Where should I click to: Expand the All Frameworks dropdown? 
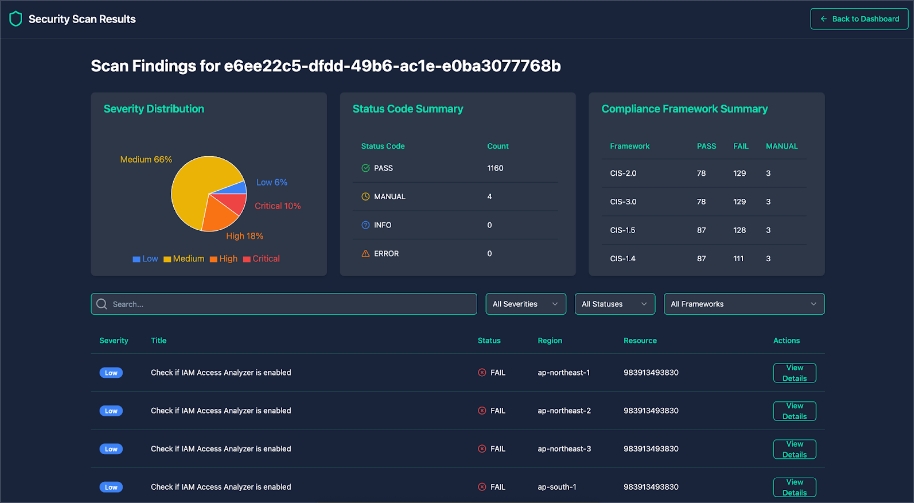(x=743, y=304)
